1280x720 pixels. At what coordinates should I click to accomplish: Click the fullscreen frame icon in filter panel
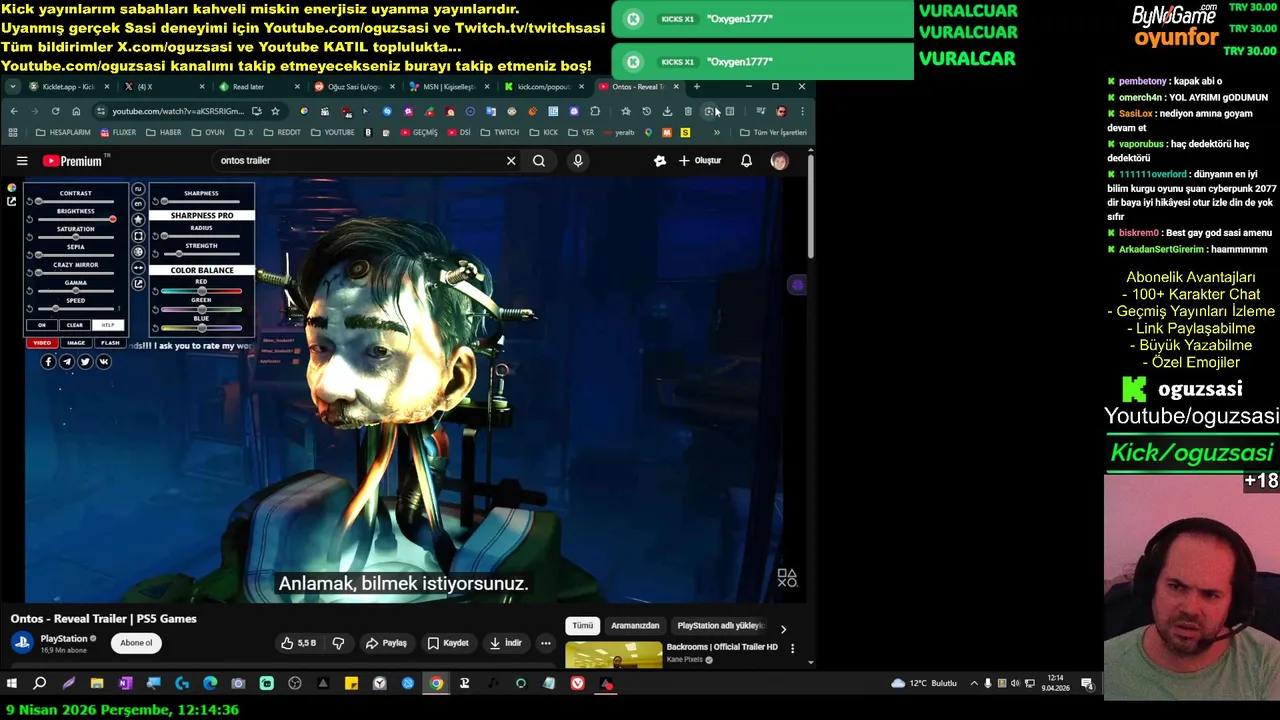point(138,236)
